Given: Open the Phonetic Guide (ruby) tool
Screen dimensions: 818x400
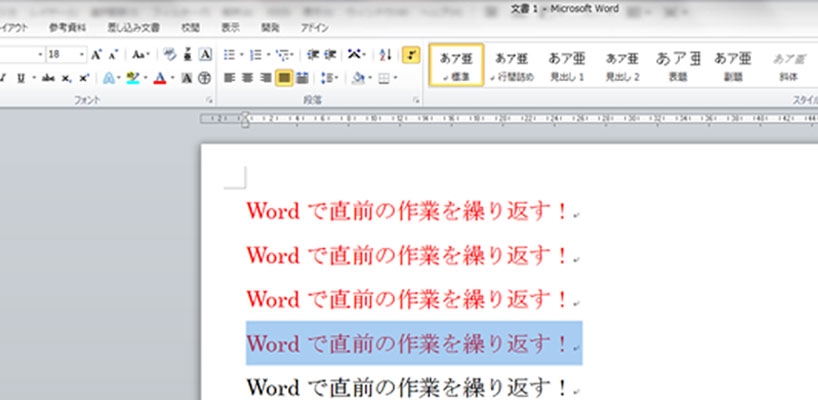Looking at the screenshot, I should click(188, 54).
